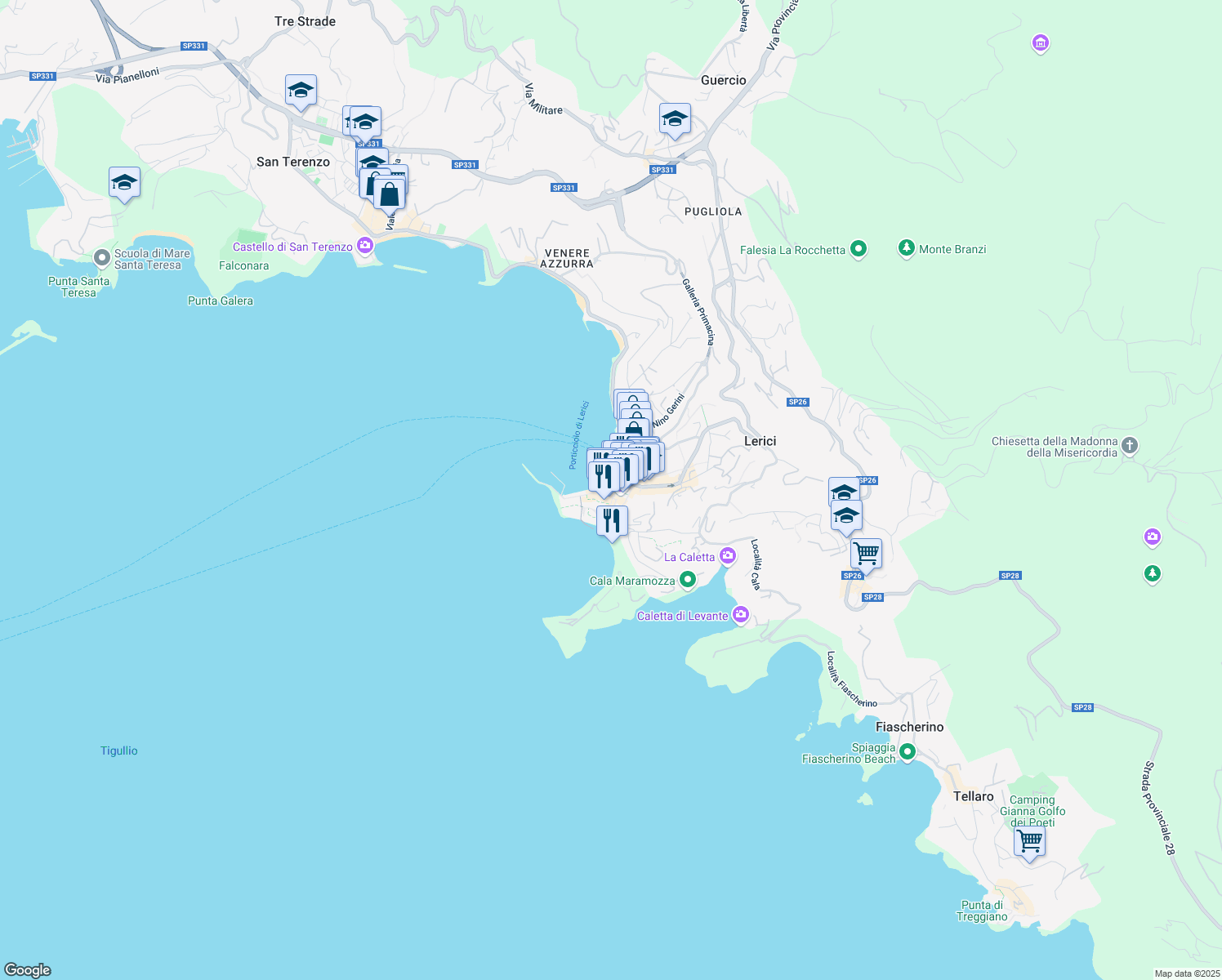Click the Map data ©2025 attribution

1186,973
